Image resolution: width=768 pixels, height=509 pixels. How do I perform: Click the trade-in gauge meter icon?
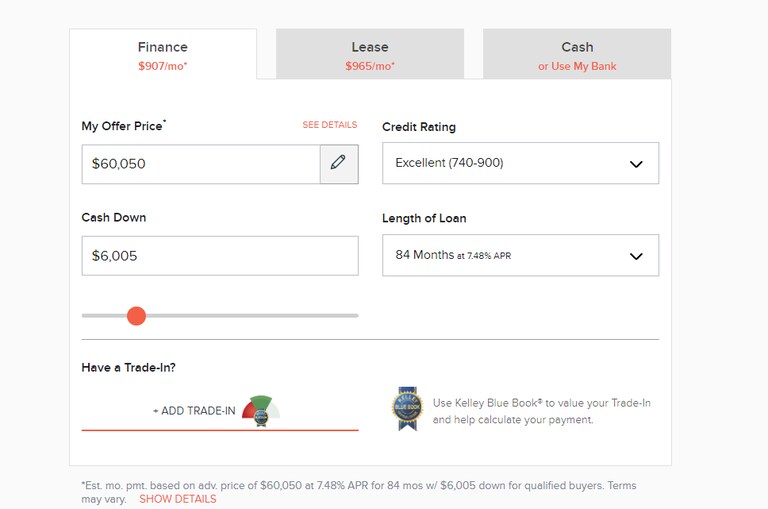(261, 410)
